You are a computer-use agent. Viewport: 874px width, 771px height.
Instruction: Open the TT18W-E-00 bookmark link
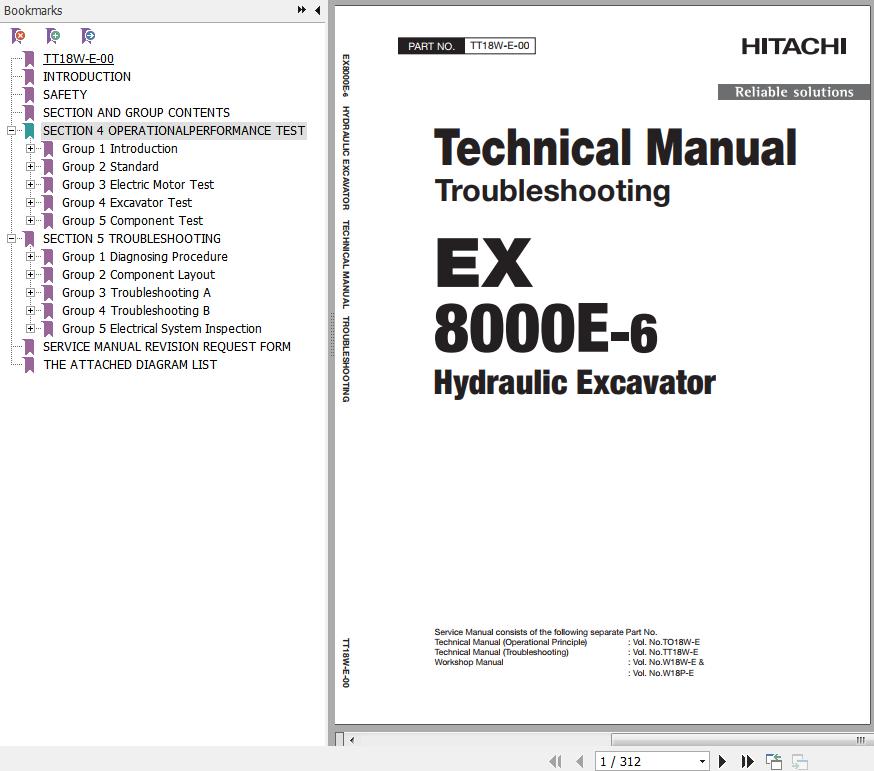[x=78, y=59]
